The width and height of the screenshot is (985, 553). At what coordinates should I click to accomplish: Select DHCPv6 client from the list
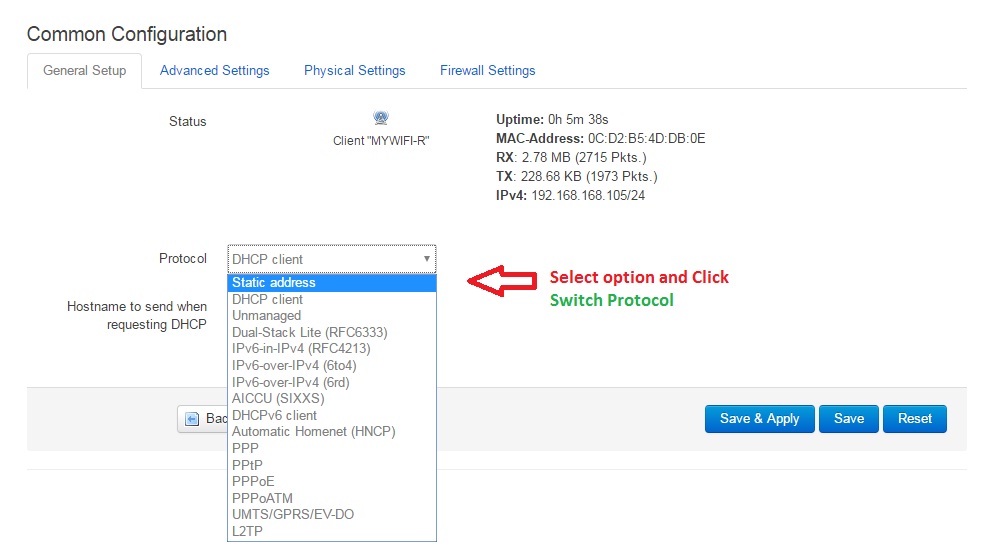[x=274, y=415]
